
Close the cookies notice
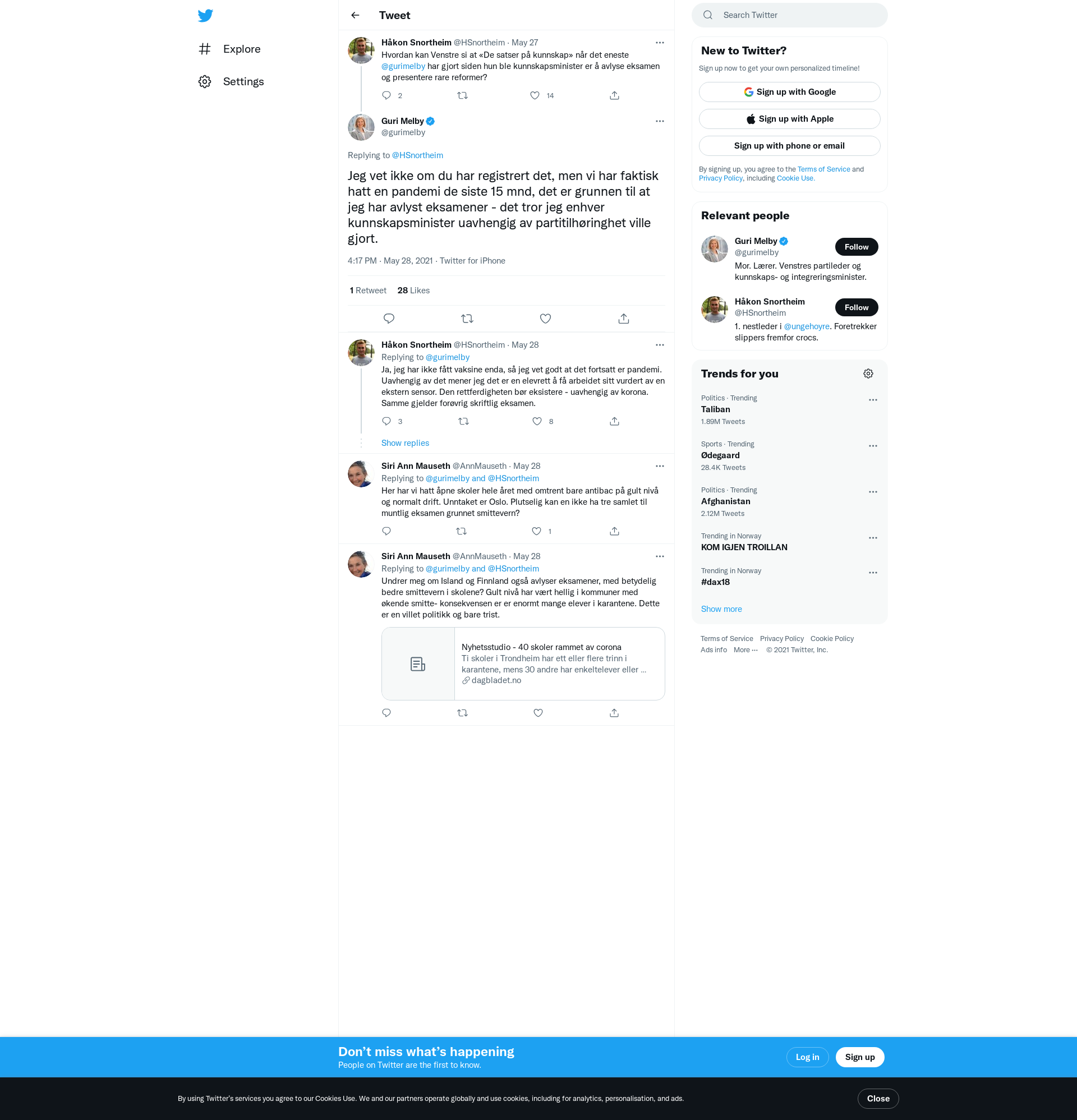878,1099
